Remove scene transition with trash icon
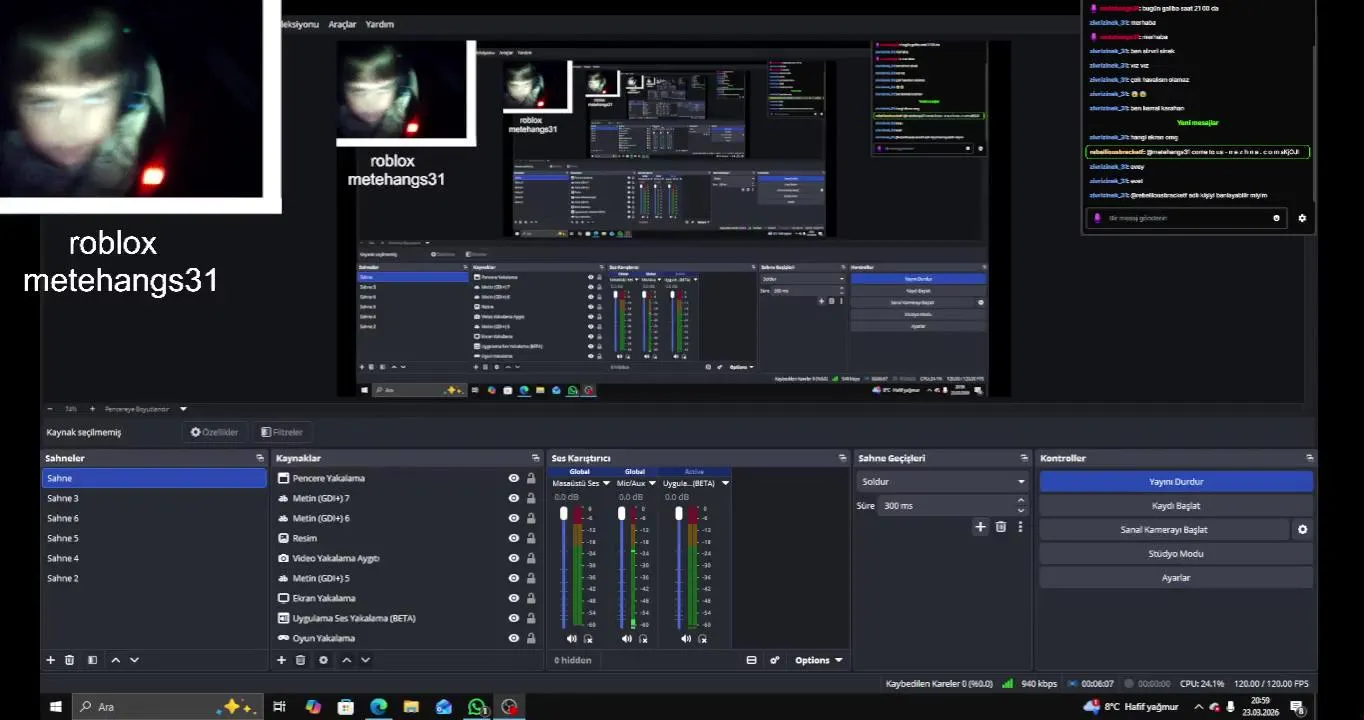 1000,527
